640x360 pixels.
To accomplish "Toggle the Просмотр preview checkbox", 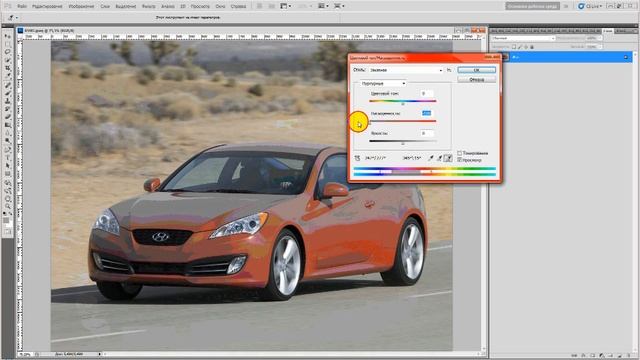I will [x=460, y=160].
